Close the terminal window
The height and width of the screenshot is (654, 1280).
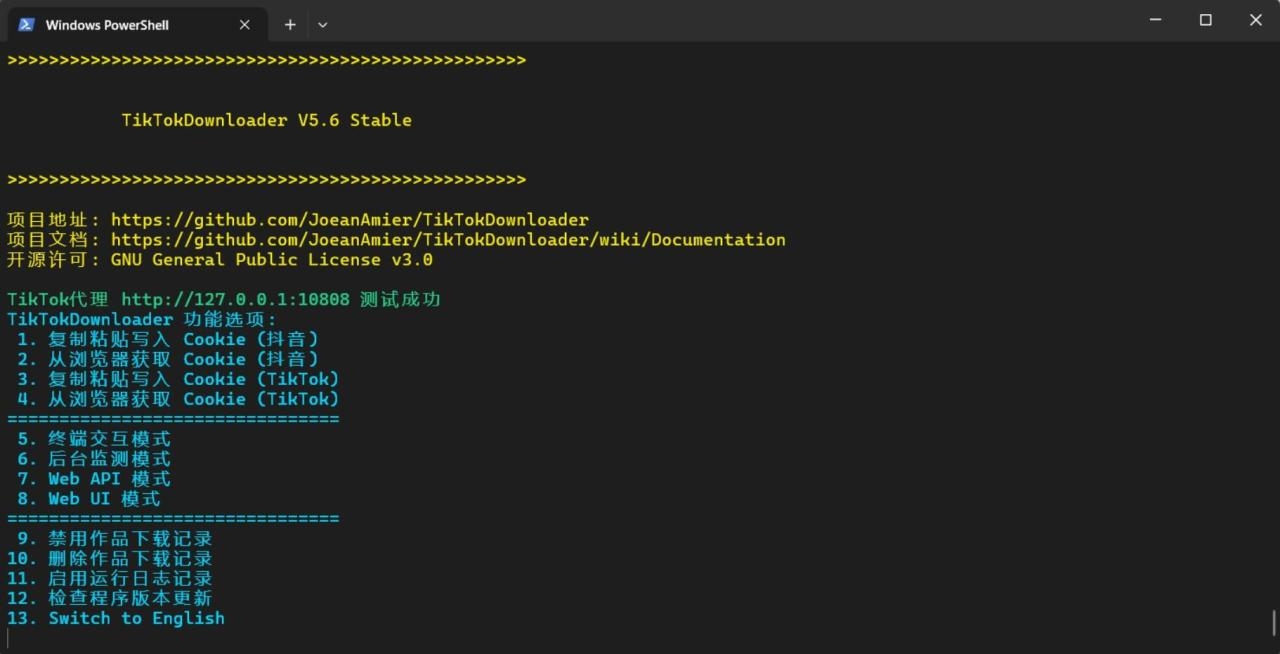coord(1256,20)
